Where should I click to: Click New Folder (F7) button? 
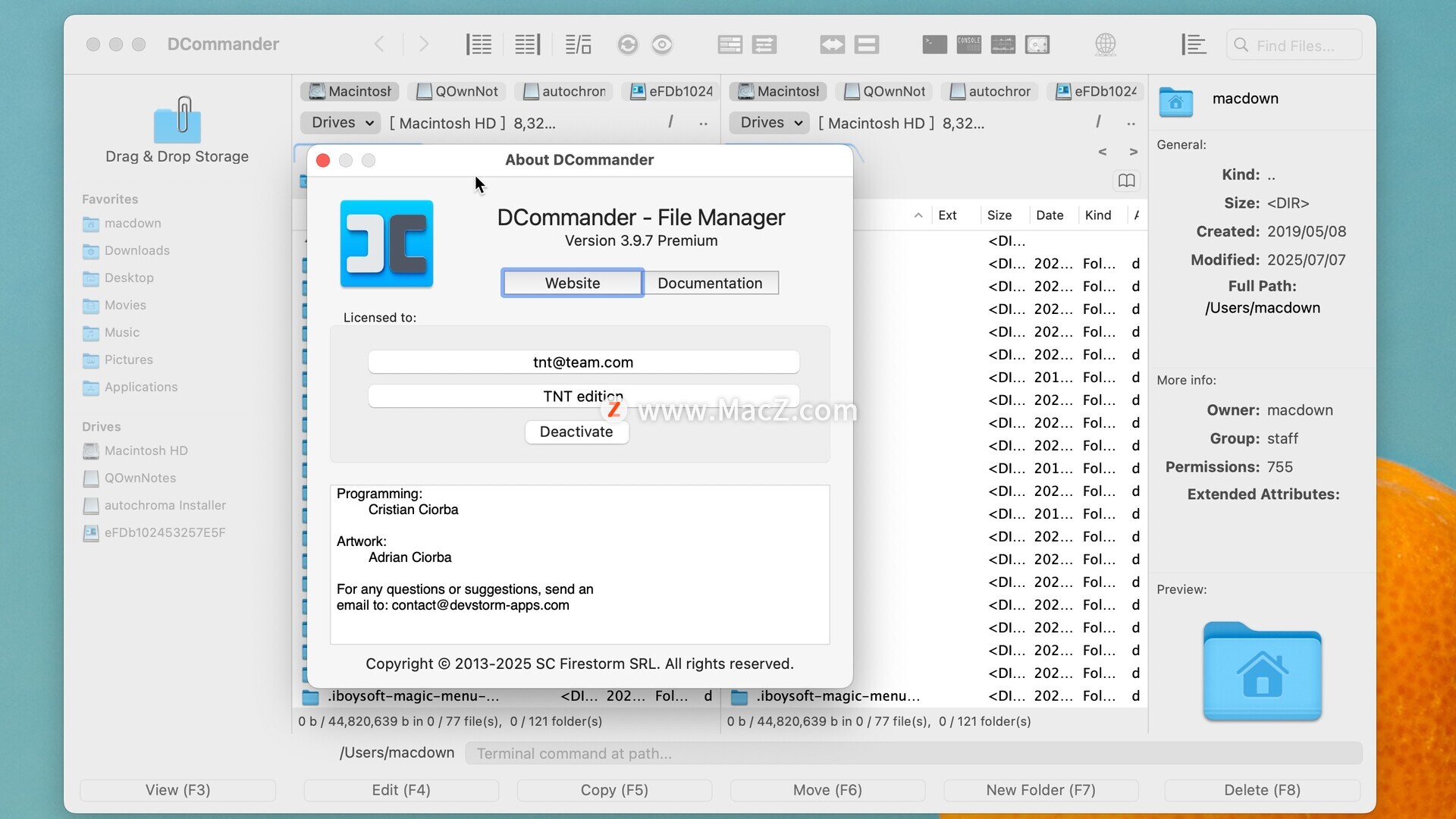pyautogui.click(x=1040, y=790)
